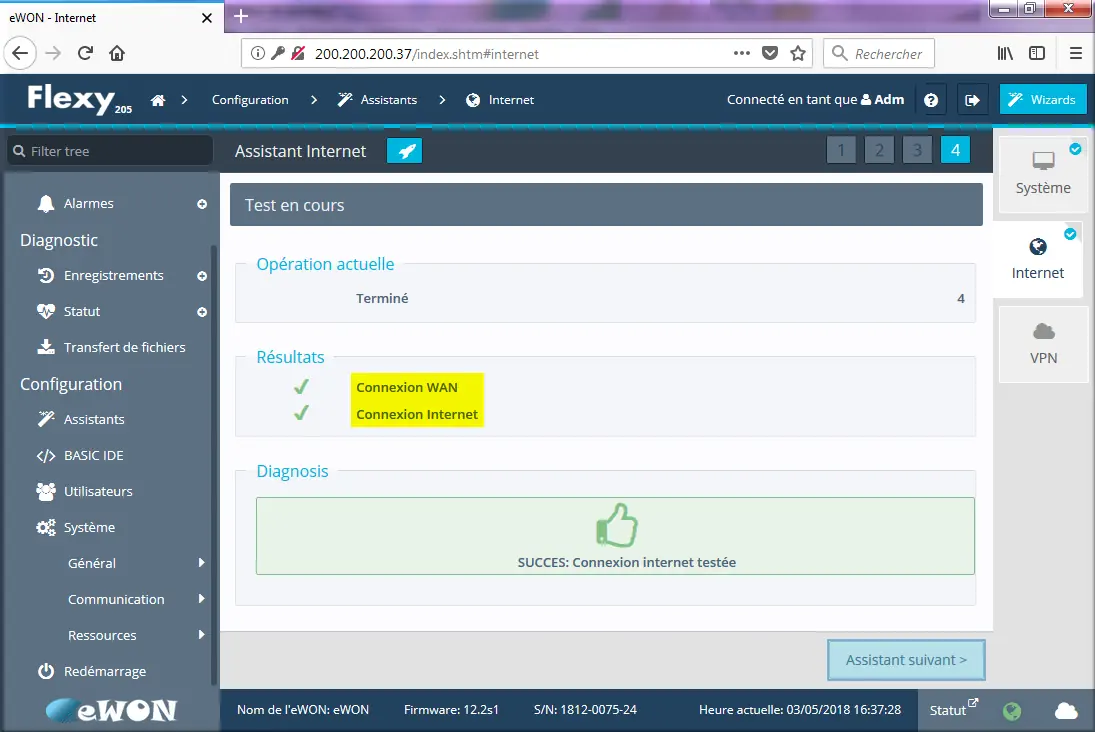Expand the Communication submenu arrow
Viewport: 1095px width, 732px height.
201,599
